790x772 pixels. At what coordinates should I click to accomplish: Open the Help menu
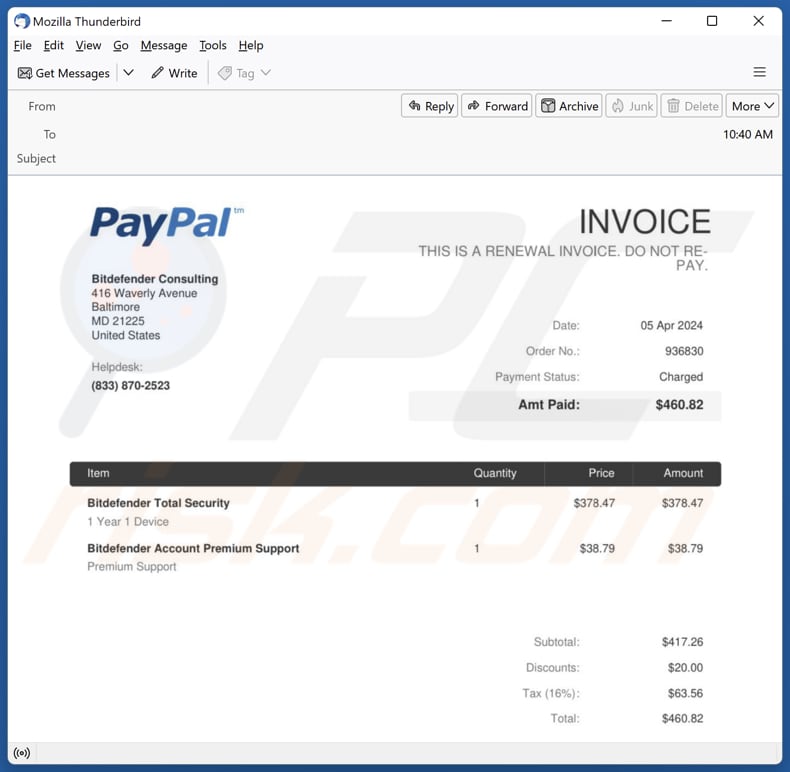pos(251,45)
